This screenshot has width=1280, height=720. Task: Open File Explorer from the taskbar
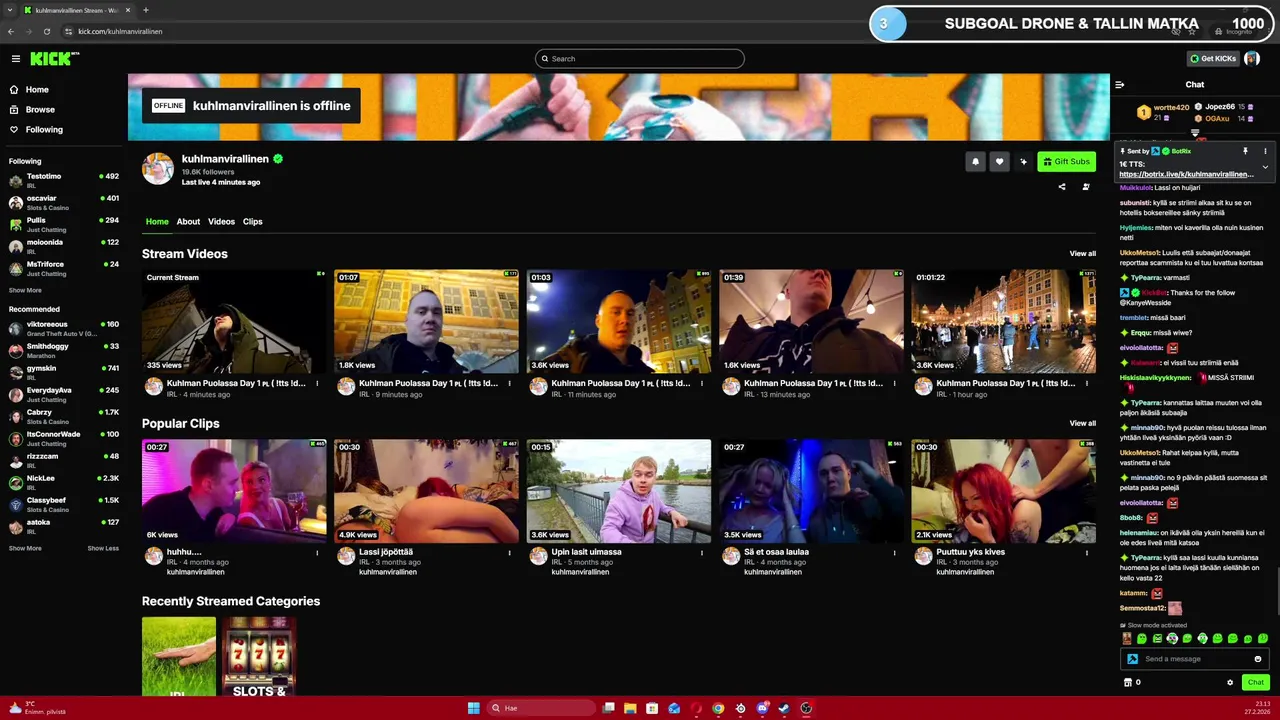click(x=630, y=708)
